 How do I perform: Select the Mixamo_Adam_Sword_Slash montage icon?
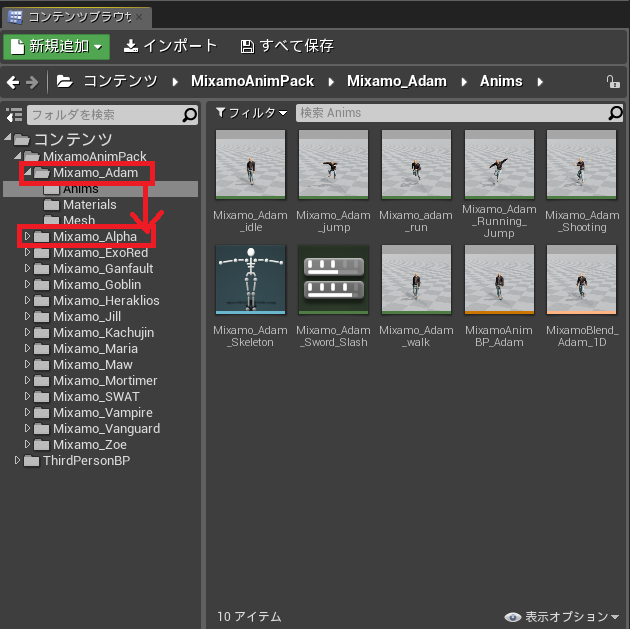pyautogui.click(x=333, y=280)
